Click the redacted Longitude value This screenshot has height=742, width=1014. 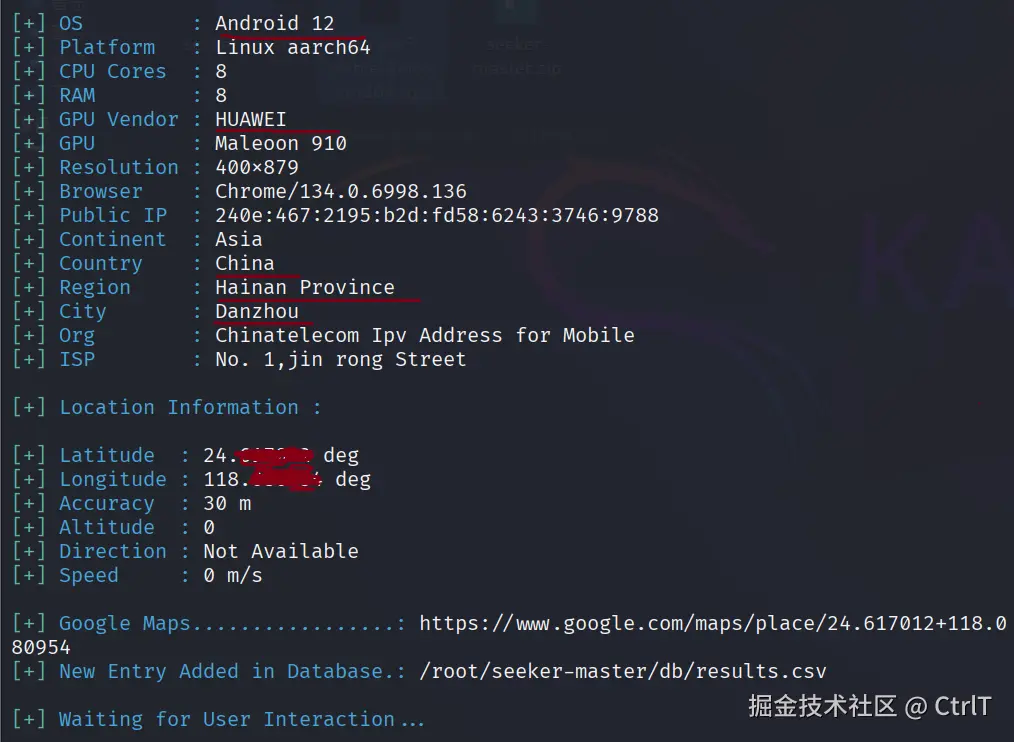point(266,480)
